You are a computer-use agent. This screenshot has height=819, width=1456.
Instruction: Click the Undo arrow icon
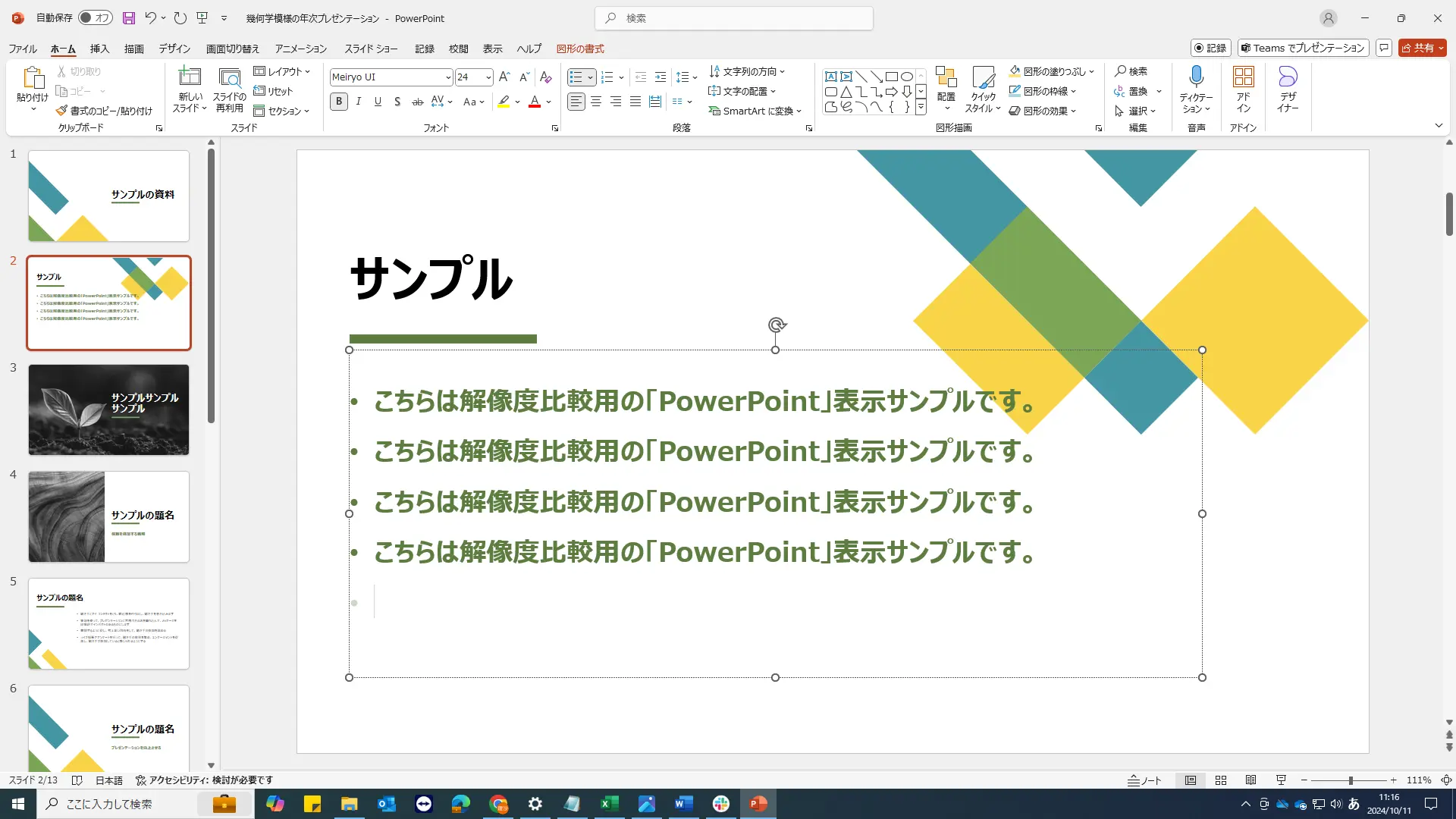(150, 18)
